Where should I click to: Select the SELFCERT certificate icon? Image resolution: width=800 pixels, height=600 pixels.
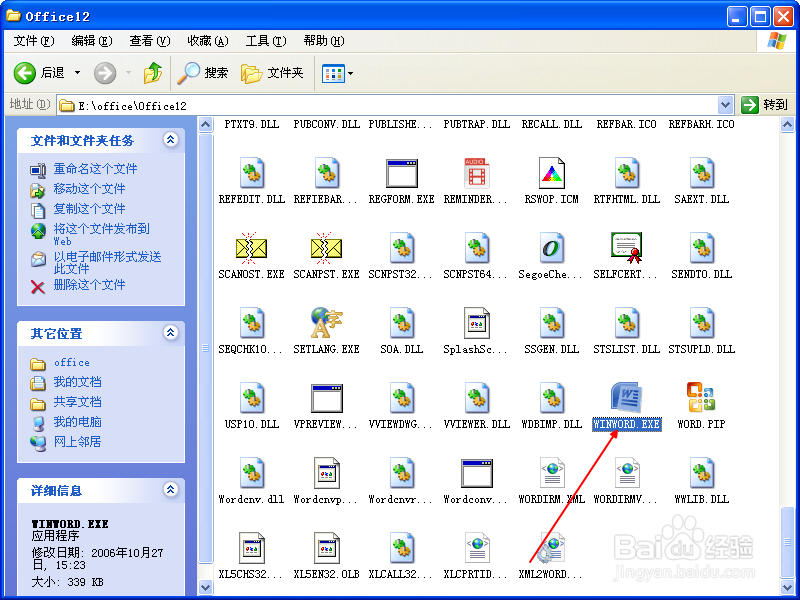point(627,247)
